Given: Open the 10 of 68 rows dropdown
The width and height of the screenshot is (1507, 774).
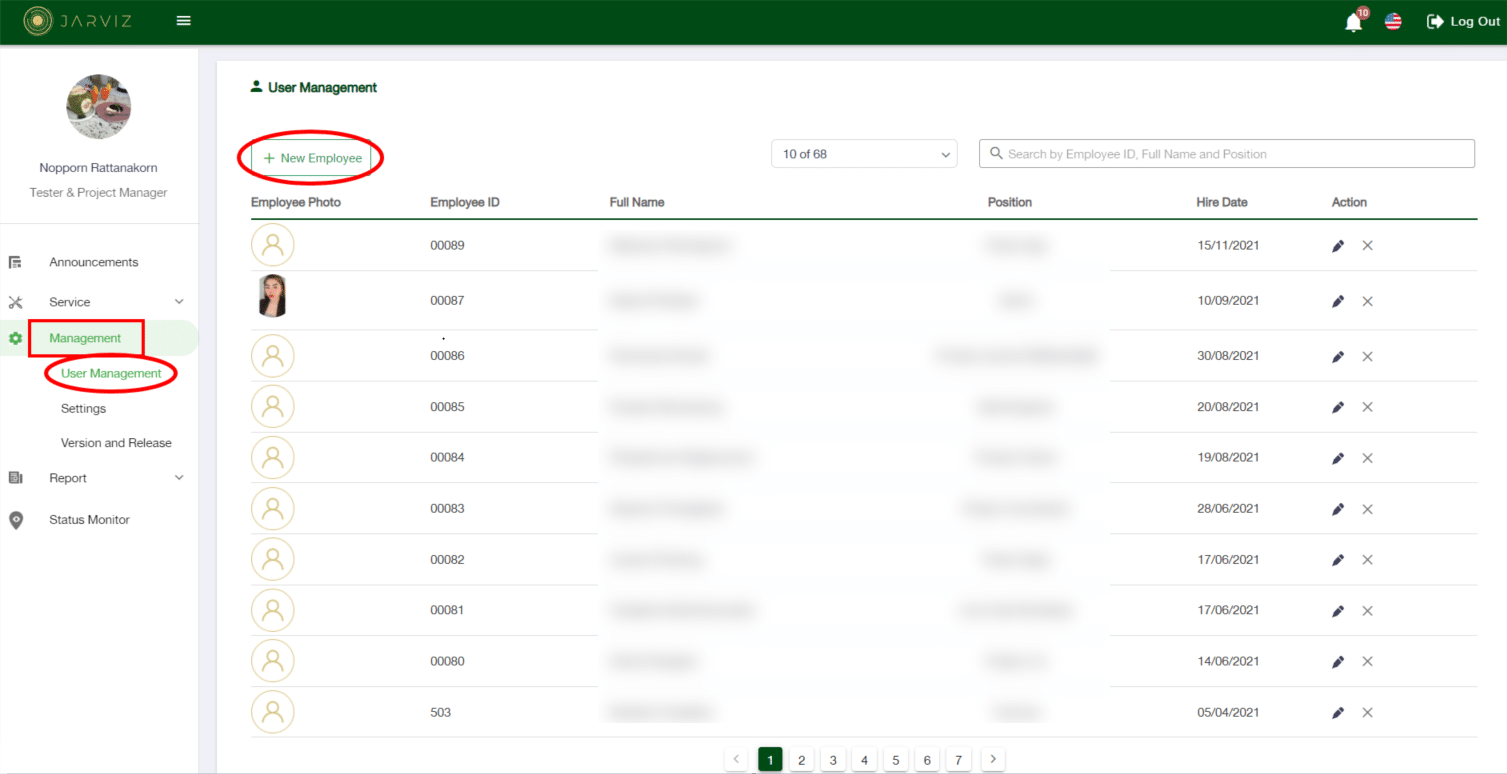Looking at the screenshot, I should pos(864,154).
